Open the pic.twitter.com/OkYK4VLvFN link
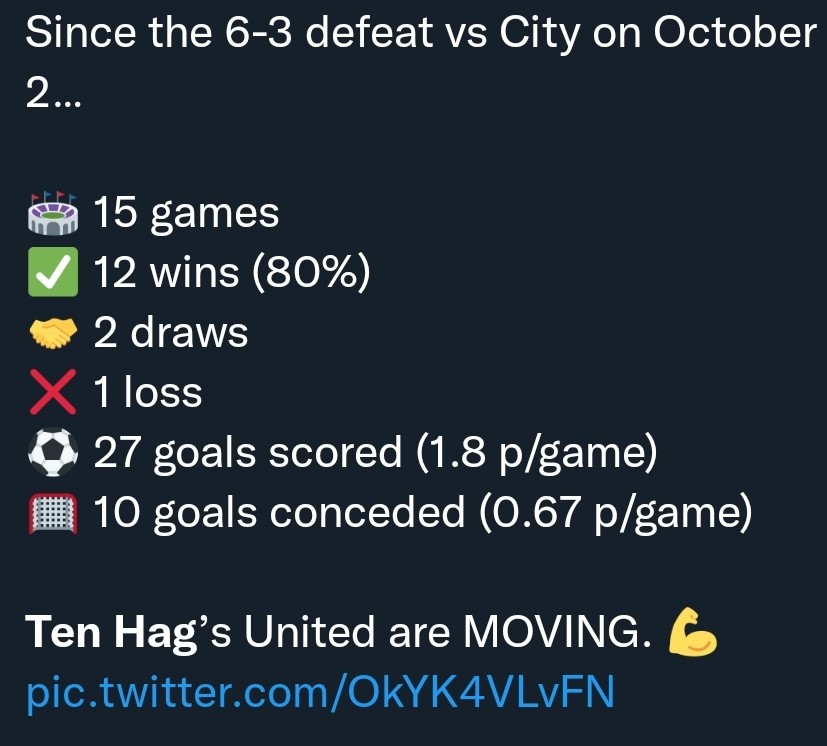The height and width of the screenshot is (746, 827). 318,693
